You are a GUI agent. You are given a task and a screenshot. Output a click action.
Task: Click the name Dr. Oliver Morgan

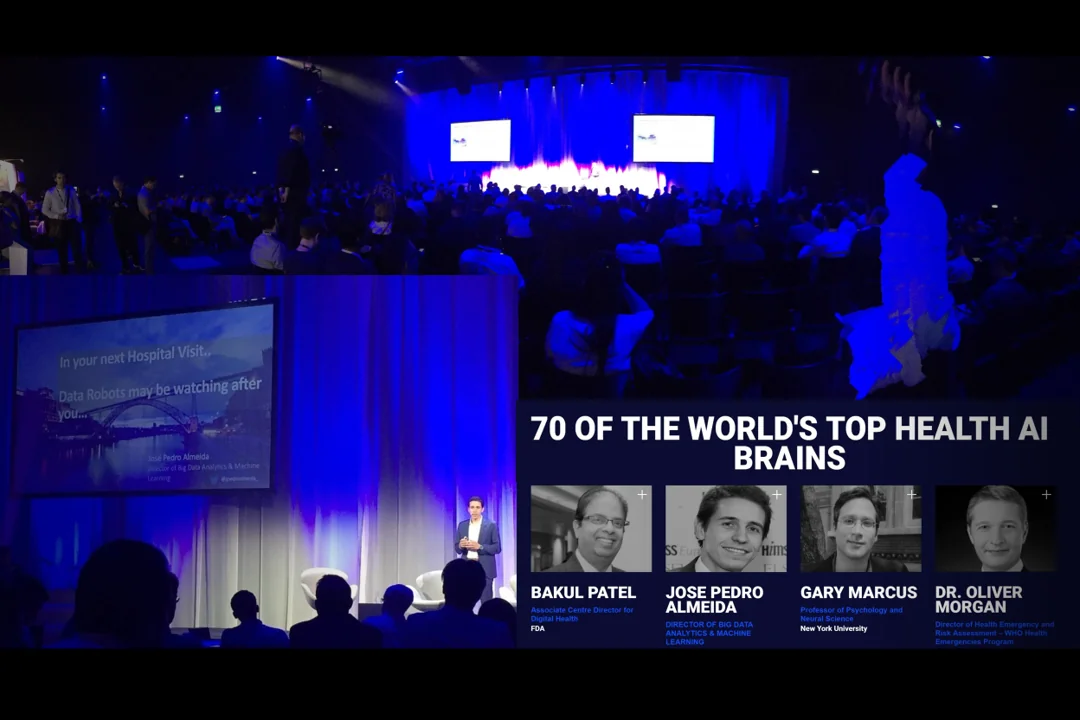pos(979,599)
